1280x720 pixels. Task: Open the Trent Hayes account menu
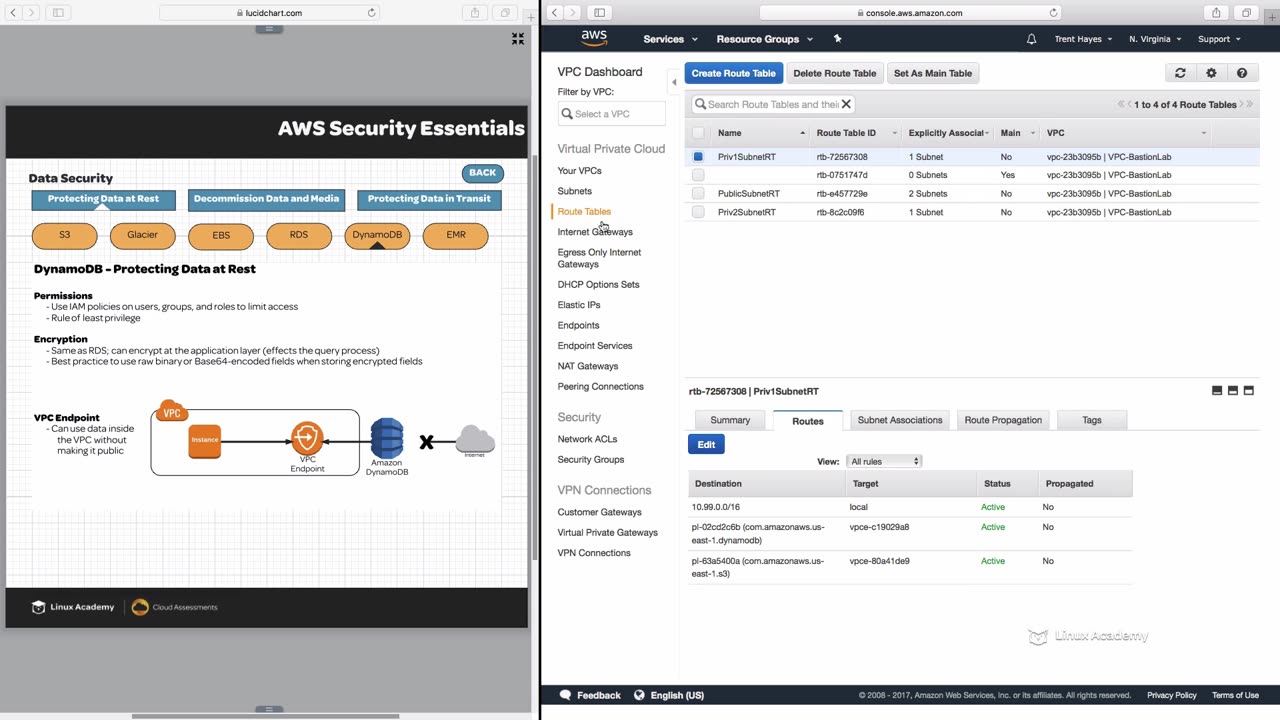[1083, 39]
